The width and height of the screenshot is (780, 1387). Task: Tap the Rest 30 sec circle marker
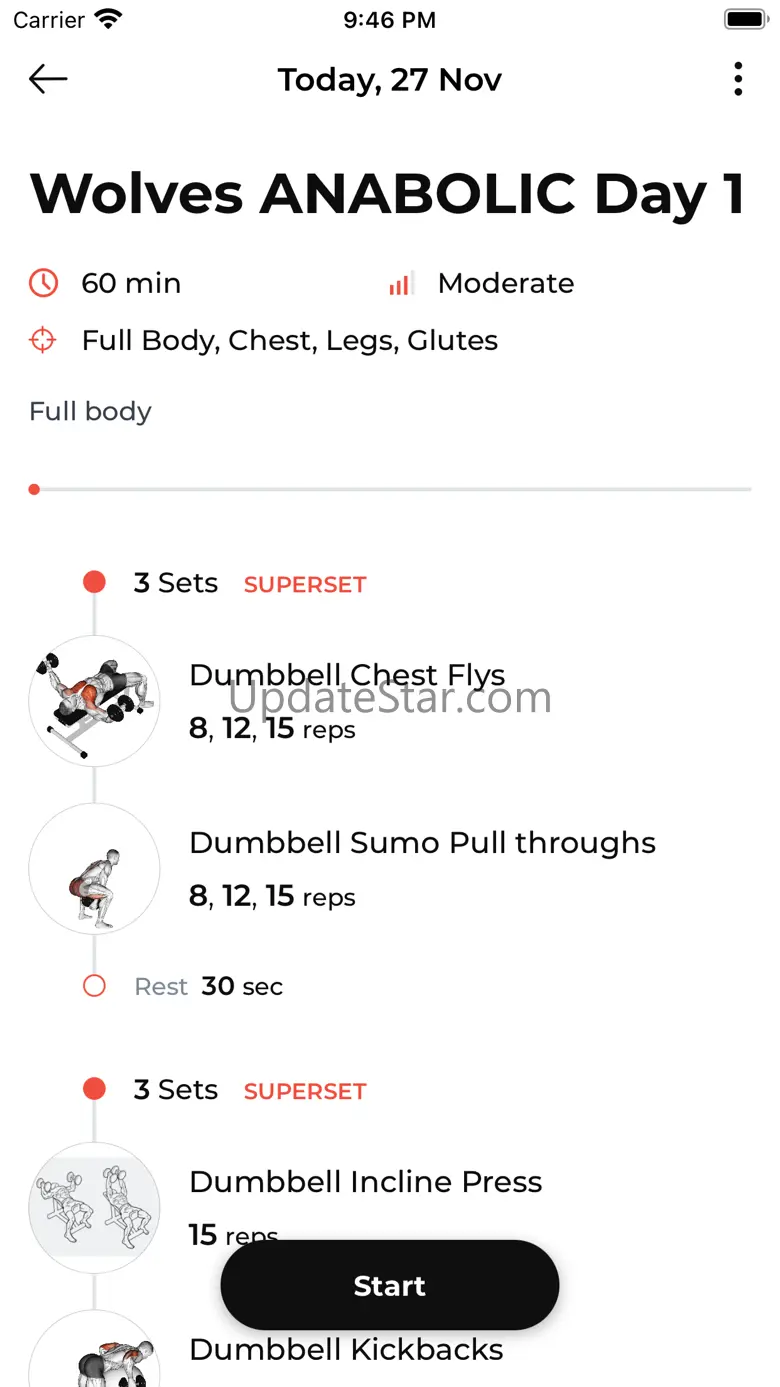(x=94, y=987)
